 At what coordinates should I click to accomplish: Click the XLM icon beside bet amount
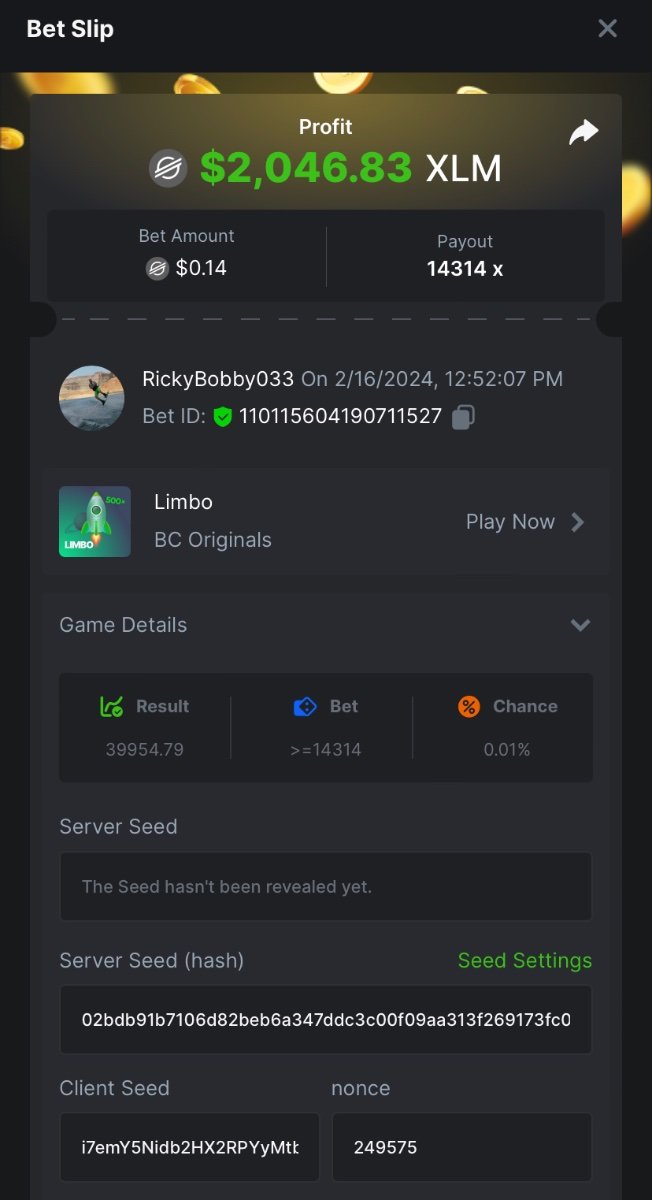click(x=157, y=268)
